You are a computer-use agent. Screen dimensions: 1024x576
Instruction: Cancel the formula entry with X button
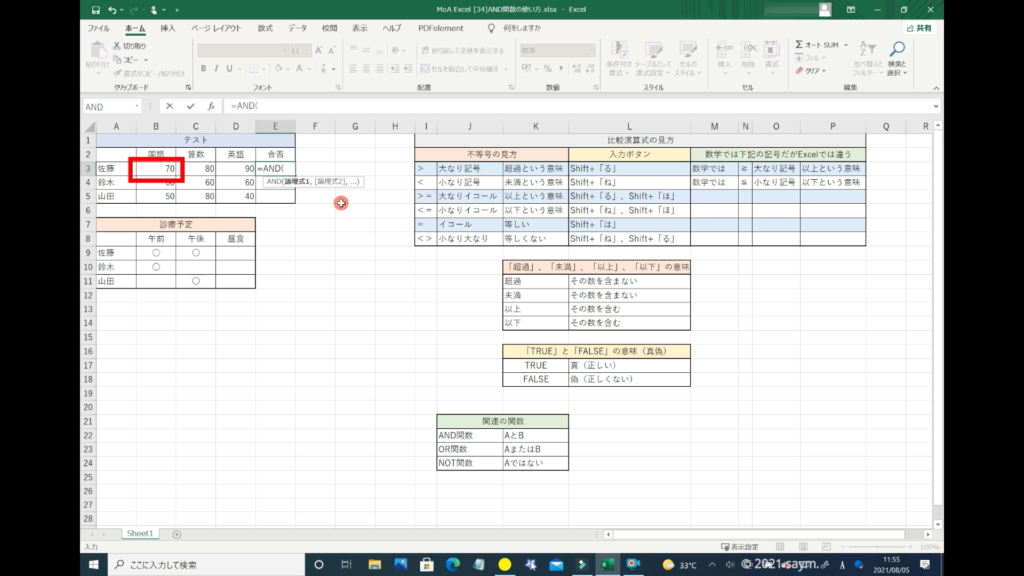pyautogui.click(x=170, y=106)
